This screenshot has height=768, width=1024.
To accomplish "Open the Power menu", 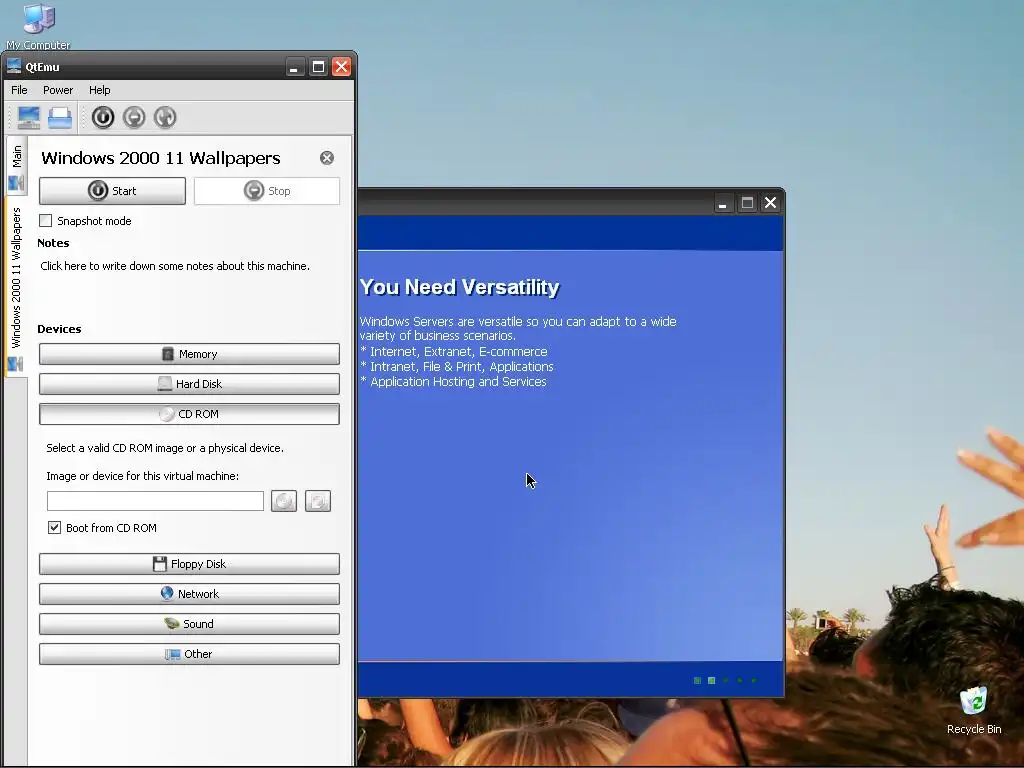I will coord(58,90).
